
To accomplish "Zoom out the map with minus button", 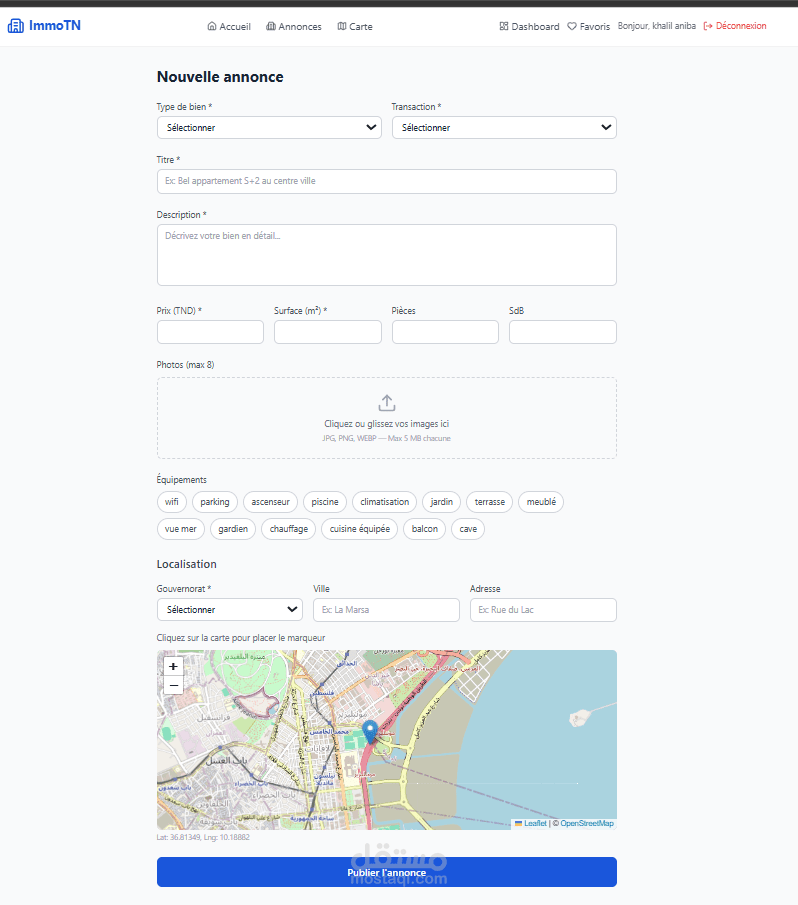I will 173,685.
